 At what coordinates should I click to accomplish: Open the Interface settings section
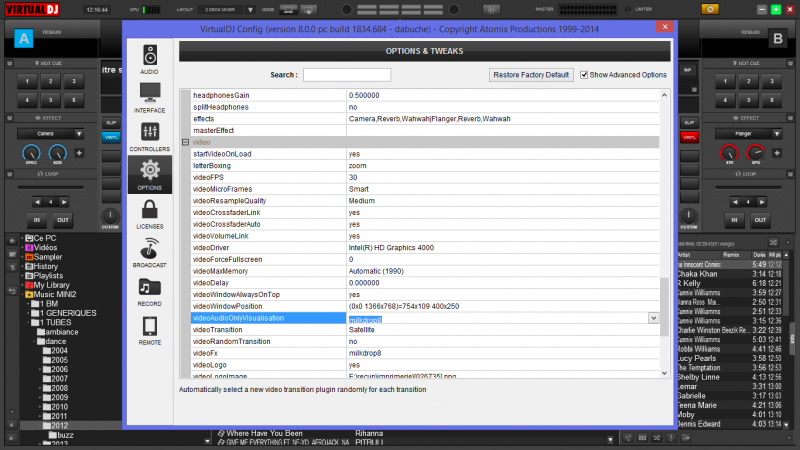tap(149, 98)
